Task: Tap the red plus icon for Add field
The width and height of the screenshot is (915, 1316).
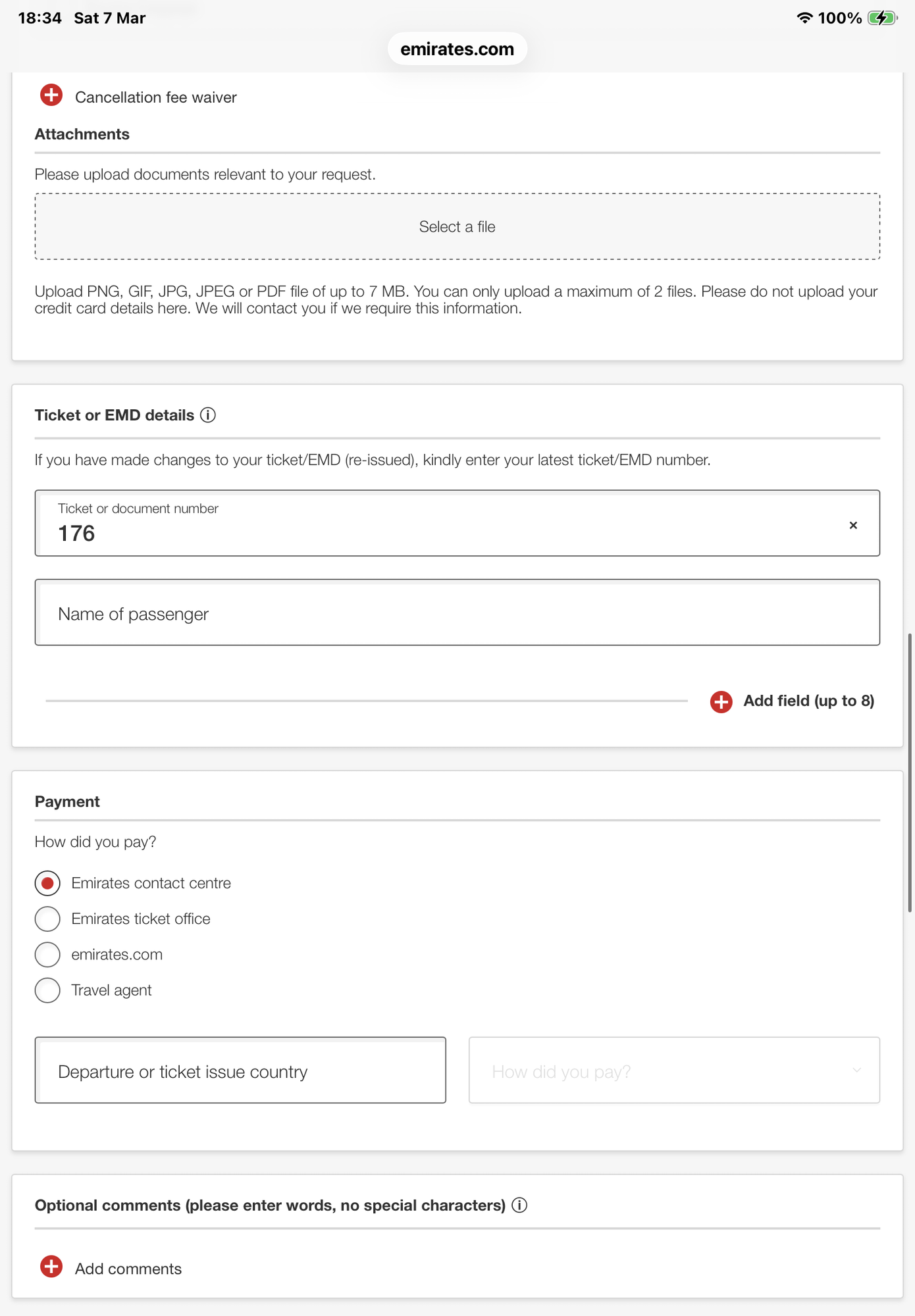Action: click(x=721, y=701)
